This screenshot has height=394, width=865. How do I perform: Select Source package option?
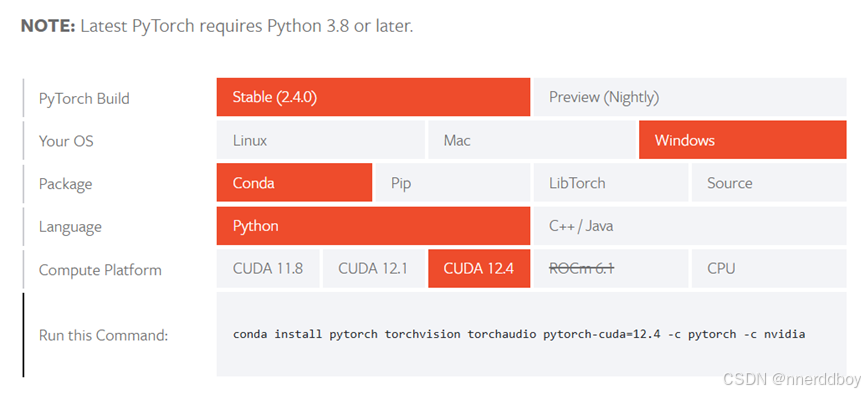pyautogui.click(x=769, y=183)
